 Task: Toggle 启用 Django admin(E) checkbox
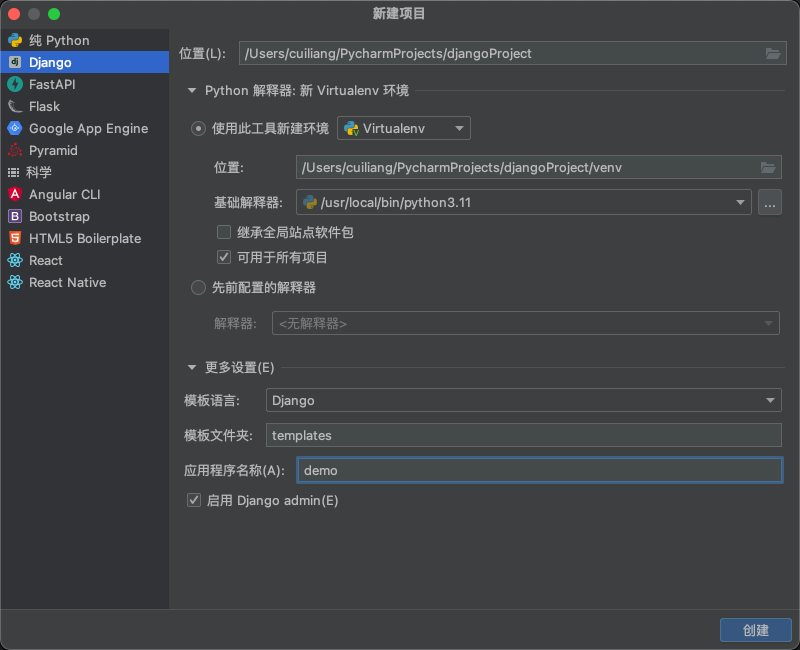point(194,500)
